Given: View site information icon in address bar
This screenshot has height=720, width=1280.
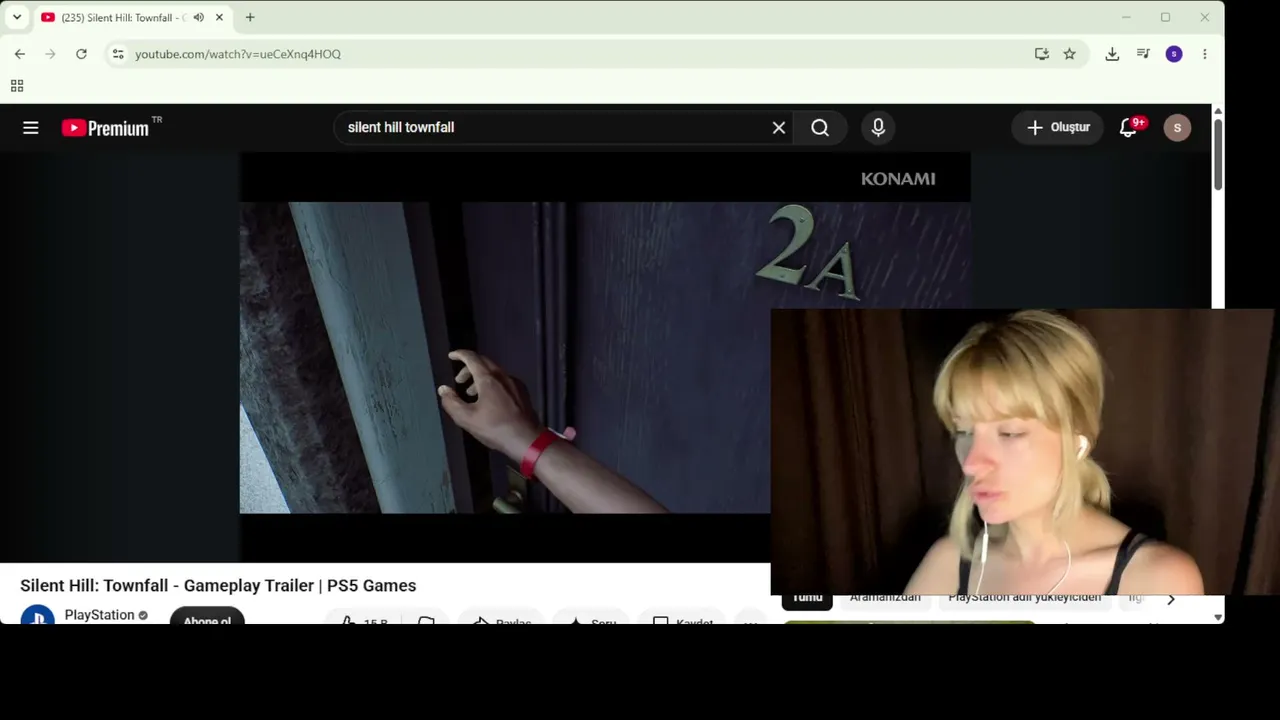Looking at the screenshot, I should point(118,54).
